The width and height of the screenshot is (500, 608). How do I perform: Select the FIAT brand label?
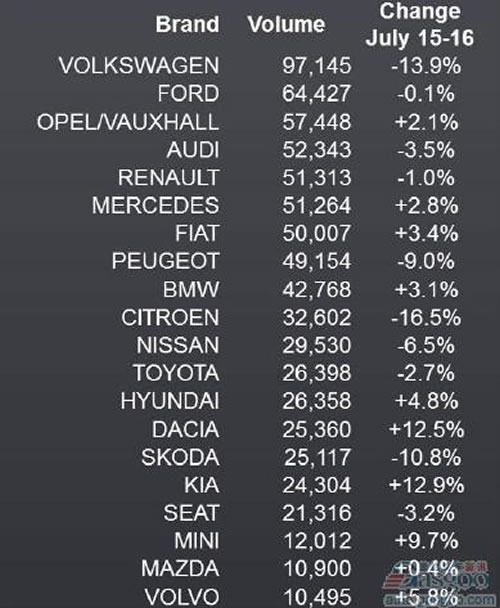pos(197,233)
